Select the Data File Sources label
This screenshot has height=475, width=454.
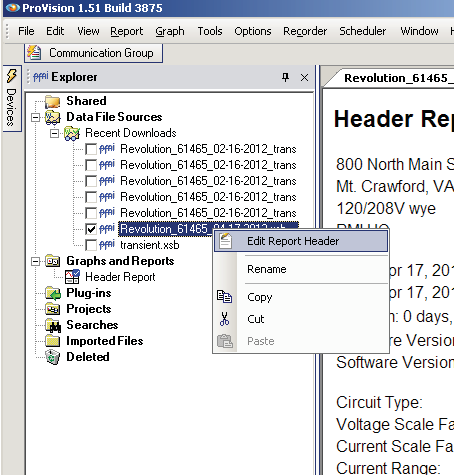pos(114,117)
